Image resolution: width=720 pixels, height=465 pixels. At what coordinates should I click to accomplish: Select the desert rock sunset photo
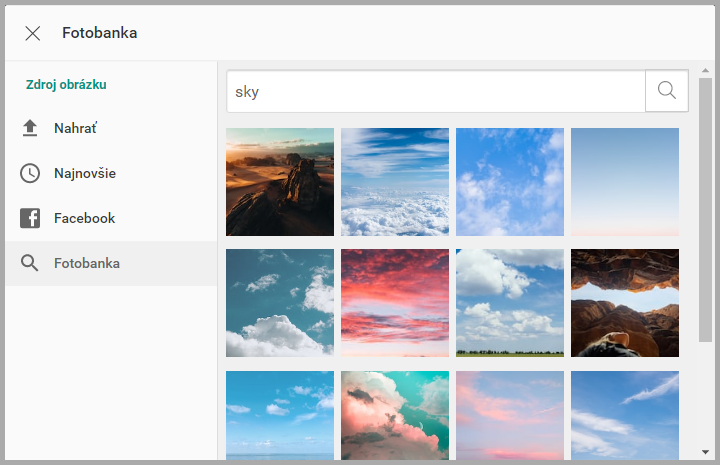click(x=280, y=182)
